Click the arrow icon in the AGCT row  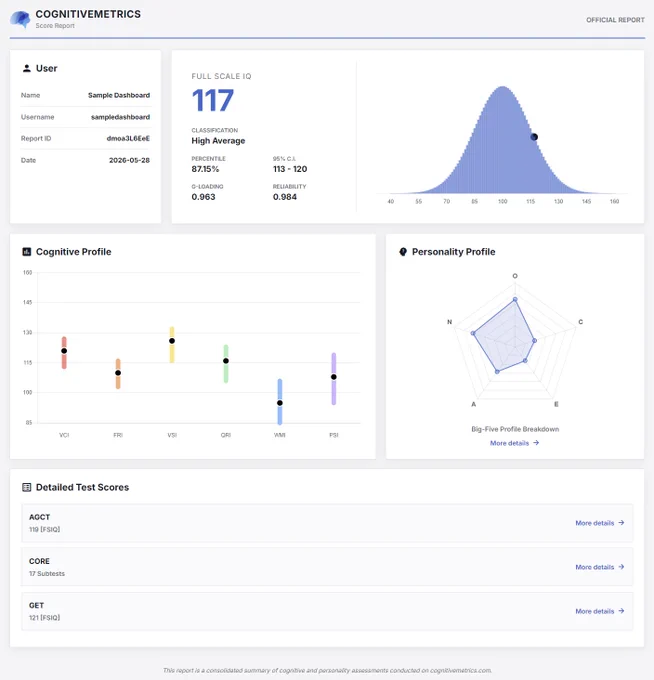coord(621,523)
